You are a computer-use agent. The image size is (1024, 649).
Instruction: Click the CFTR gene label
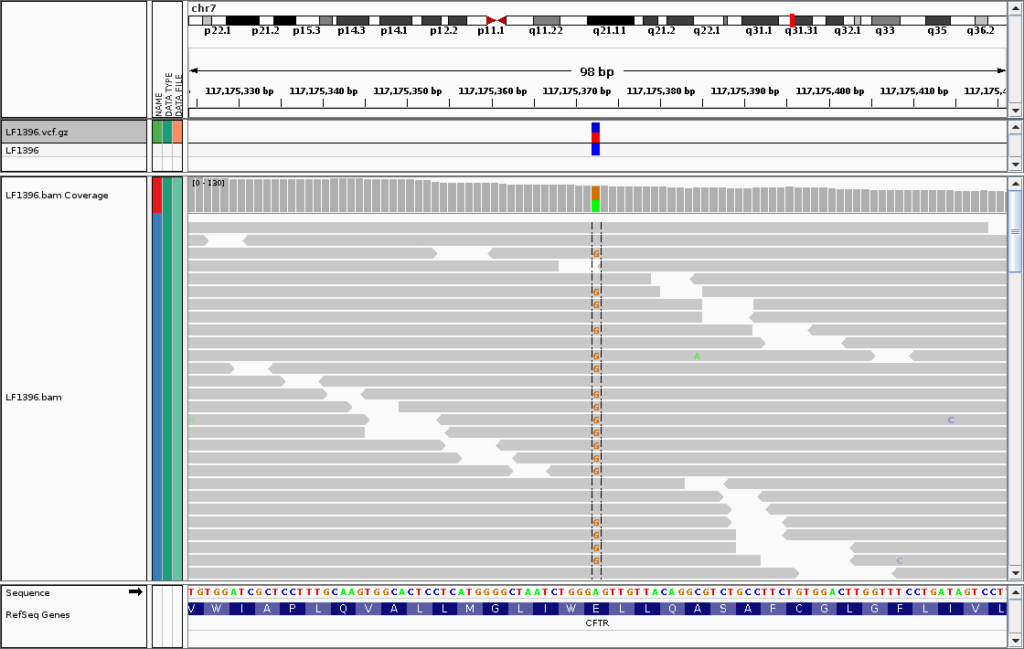pyautogui.click(x=597, y=623)
